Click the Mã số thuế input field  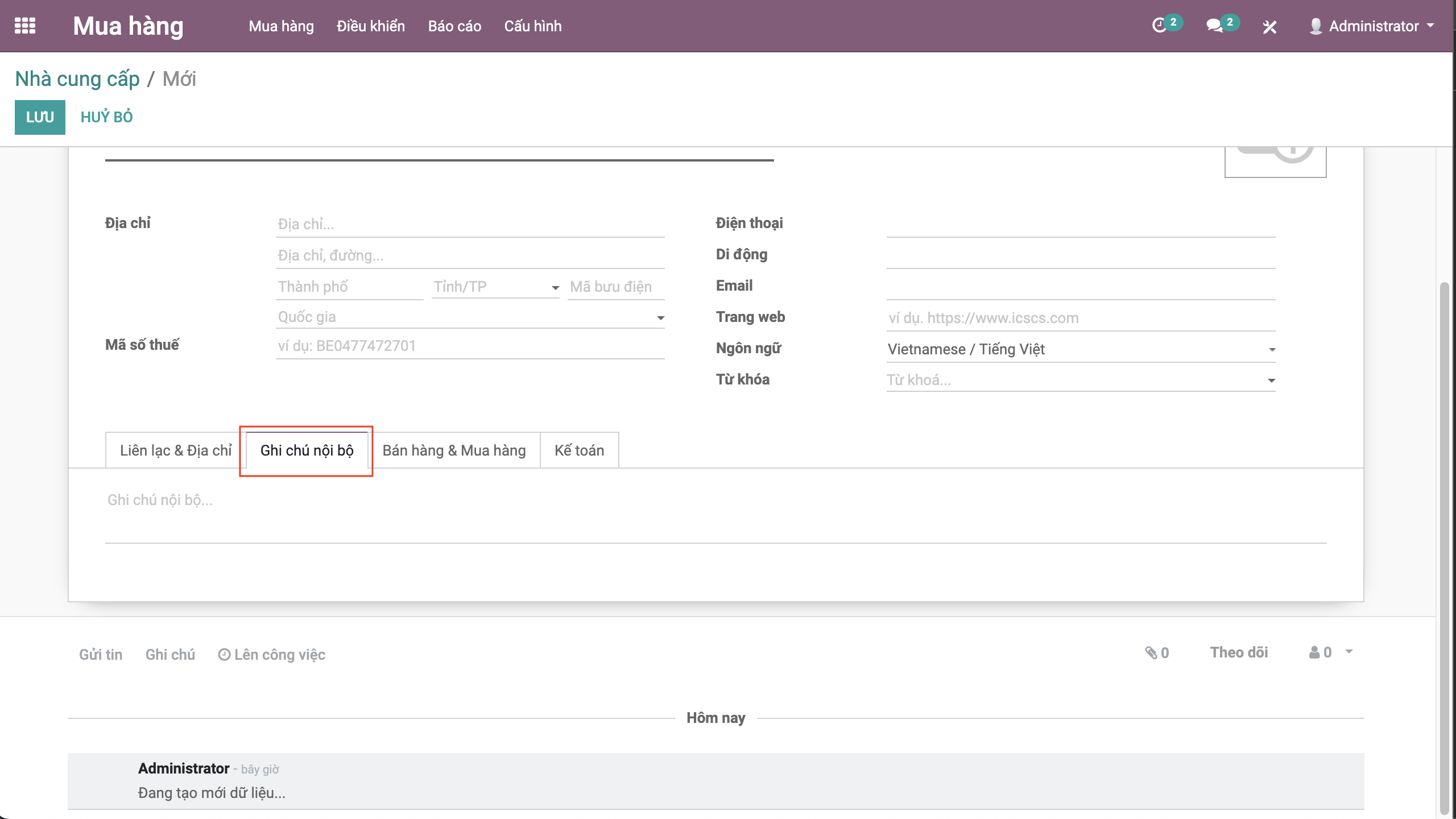click(469, 346)
